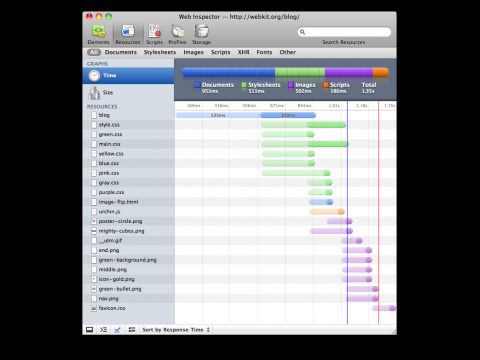The height and width of the screenshot is (360, 480).
Task: Click the dock-to-window icon
Action: (x=89, y=330)
